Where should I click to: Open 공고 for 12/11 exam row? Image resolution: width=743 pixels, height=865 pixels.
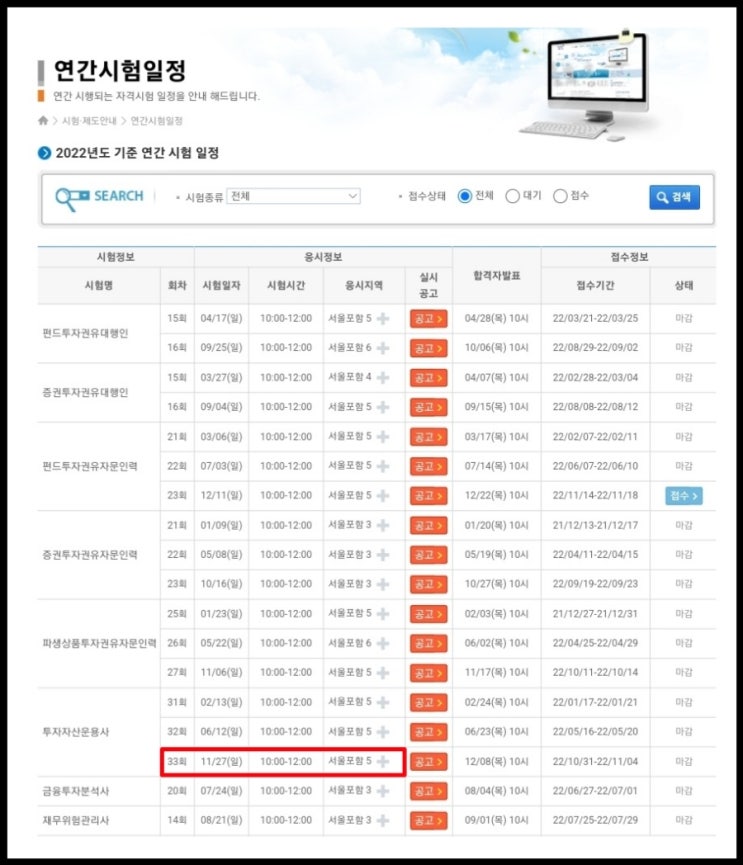tap(429, 496)
